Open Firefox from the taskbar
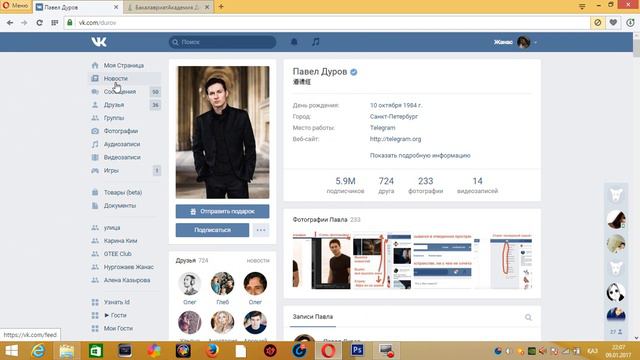This screenshot has height=360, width=640. pos(212,350)
